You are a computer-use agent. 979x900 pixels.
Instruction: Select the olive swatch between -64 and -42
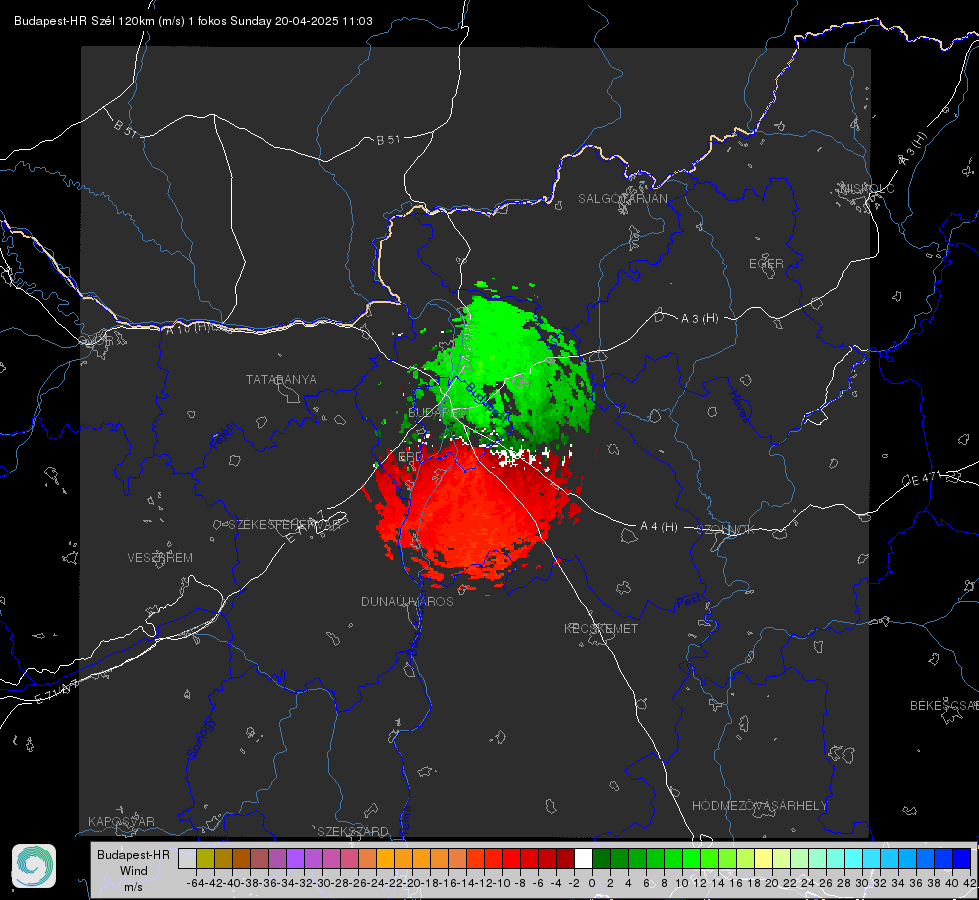[205, 858]
